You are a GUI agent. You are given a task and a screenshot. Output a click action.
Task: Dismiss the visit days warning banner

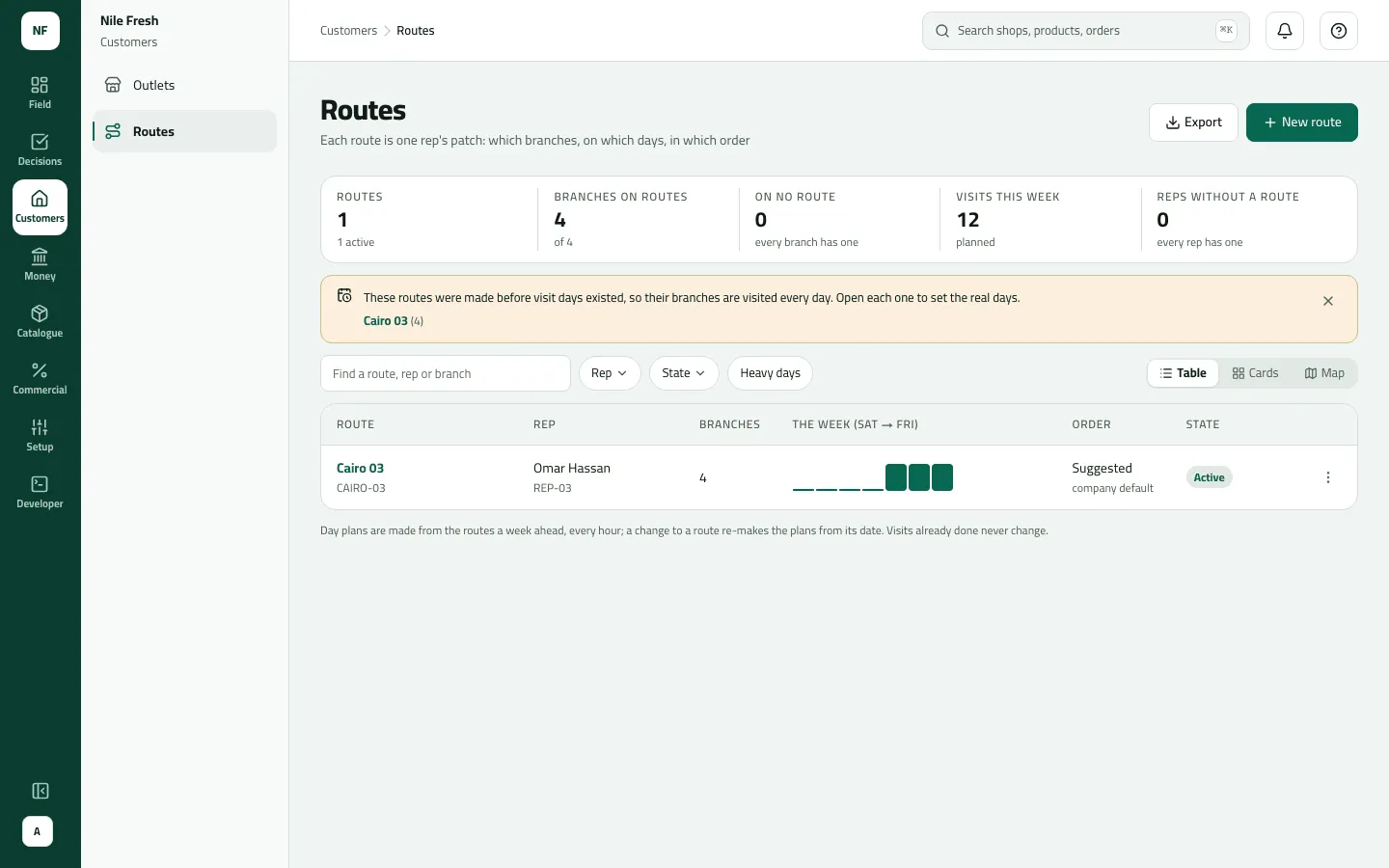click(1328, 301)
